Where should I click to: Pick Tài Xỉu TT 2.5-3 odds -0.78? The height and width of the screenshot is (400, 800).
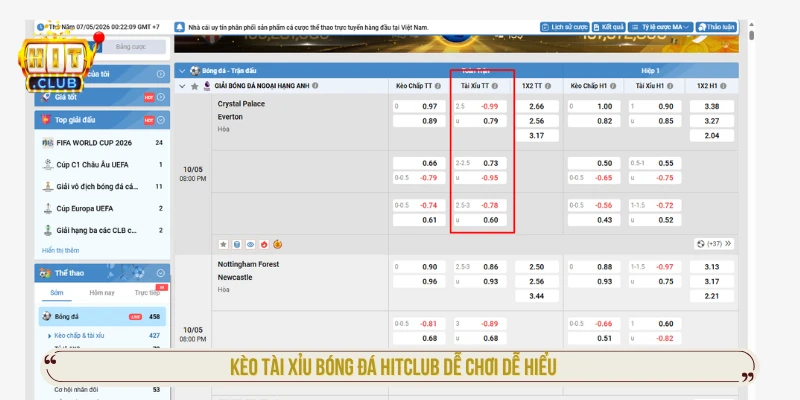tap(481, 205)
